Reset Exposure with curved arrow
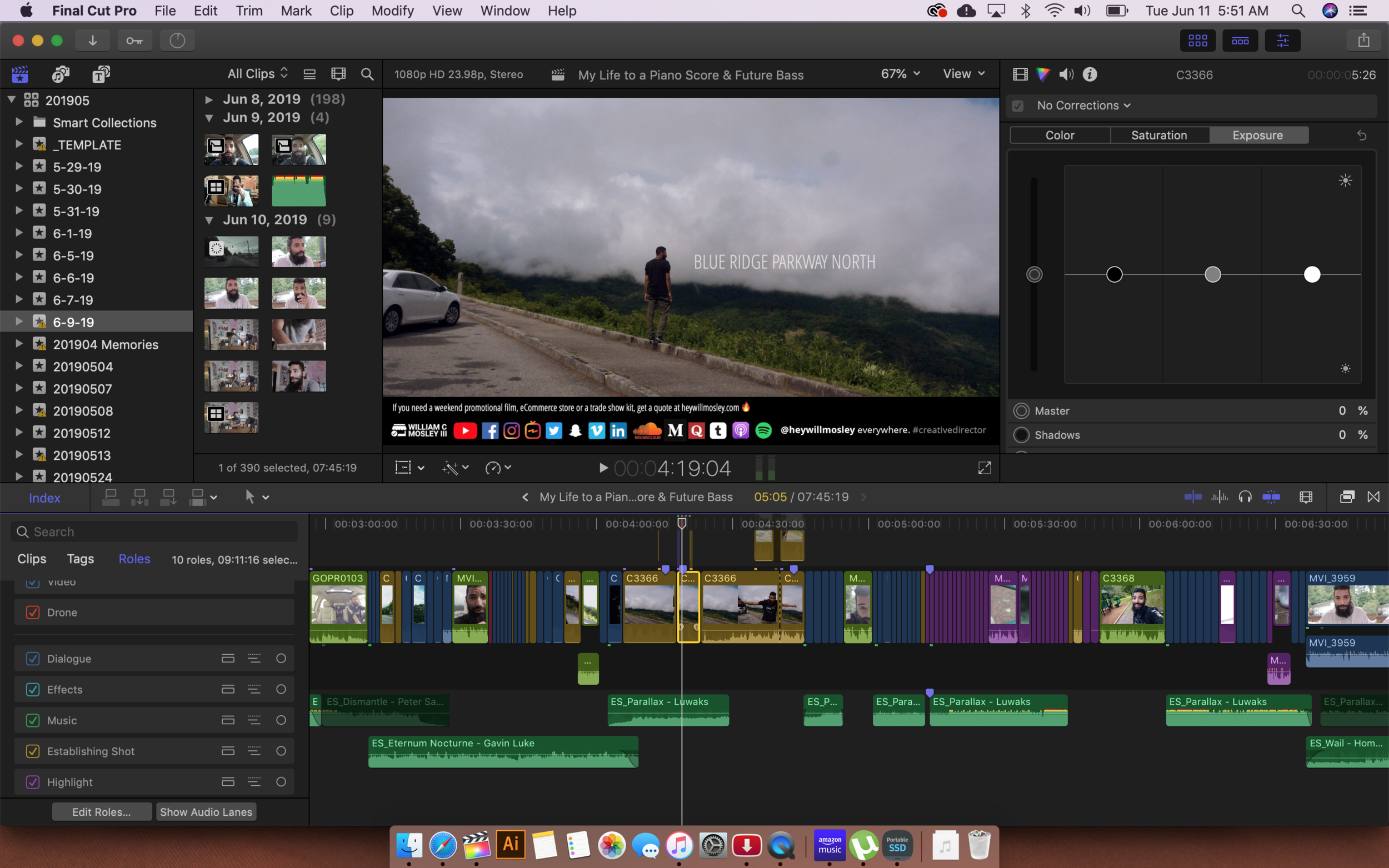Viewport: 1389px width, 868px height. [x=1361, y=136]
